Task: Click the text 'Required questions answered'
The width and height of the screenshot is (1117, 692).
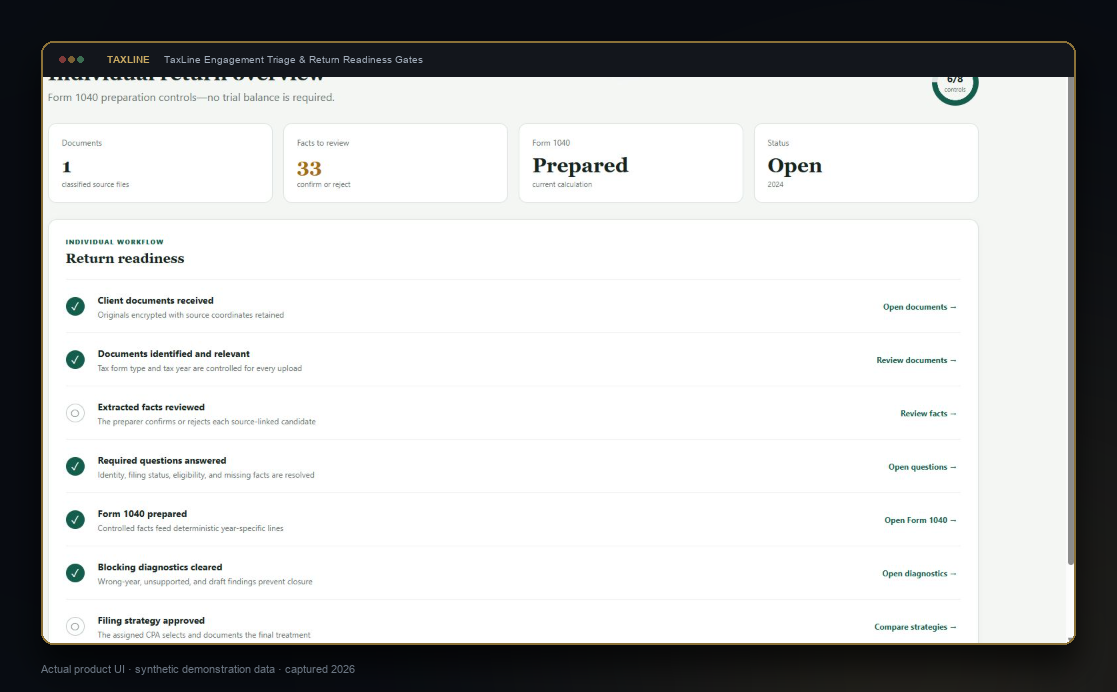Action: (162, 461)
